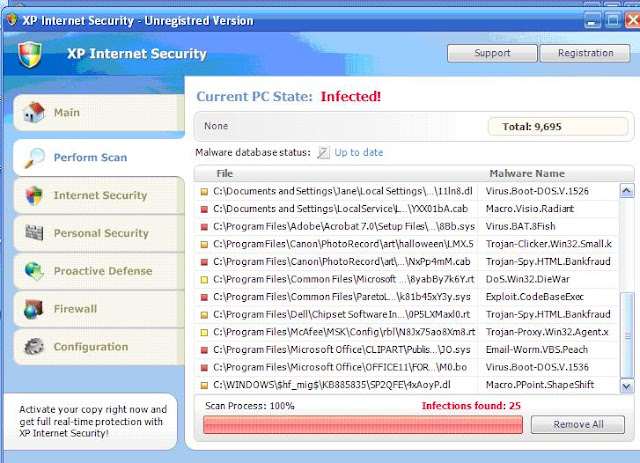Screen dimensions: 640x463
Task: Click the scrollbar up arrow
Action: click(x=627, y=191)
